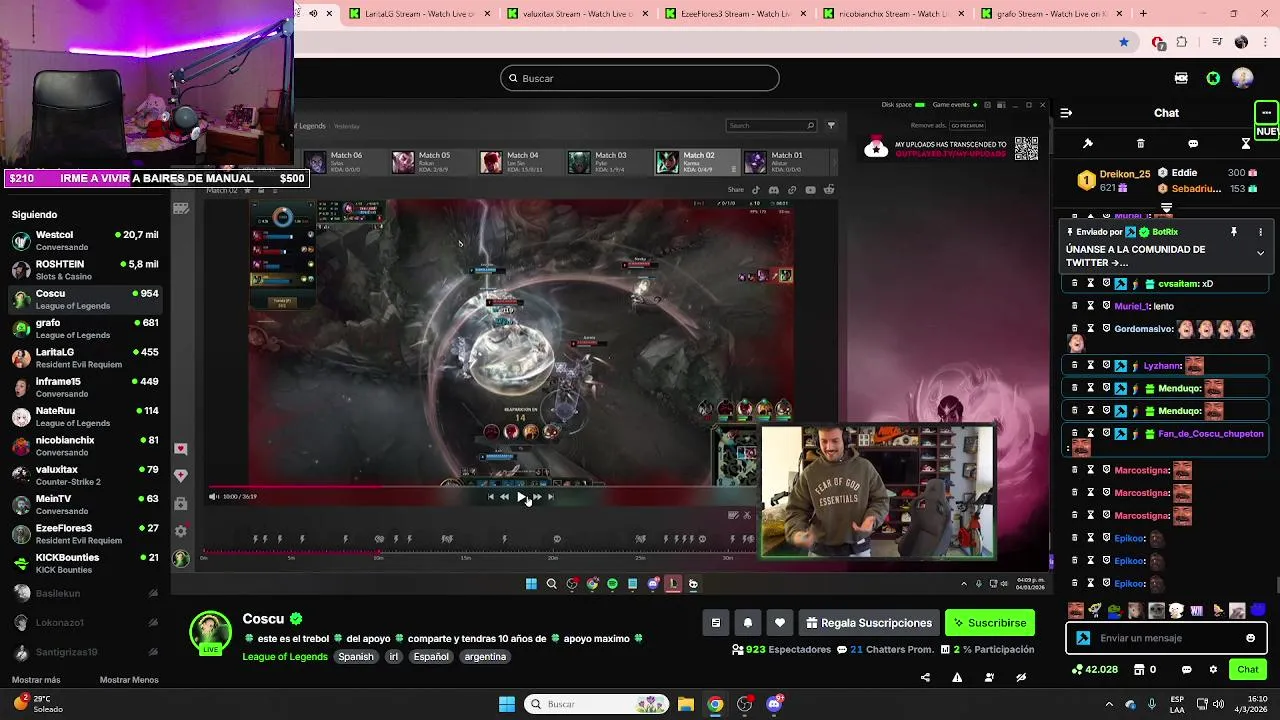Click the user-check icon below the stream
Viewport: 1280px width, 720px height.
point(989,677)
